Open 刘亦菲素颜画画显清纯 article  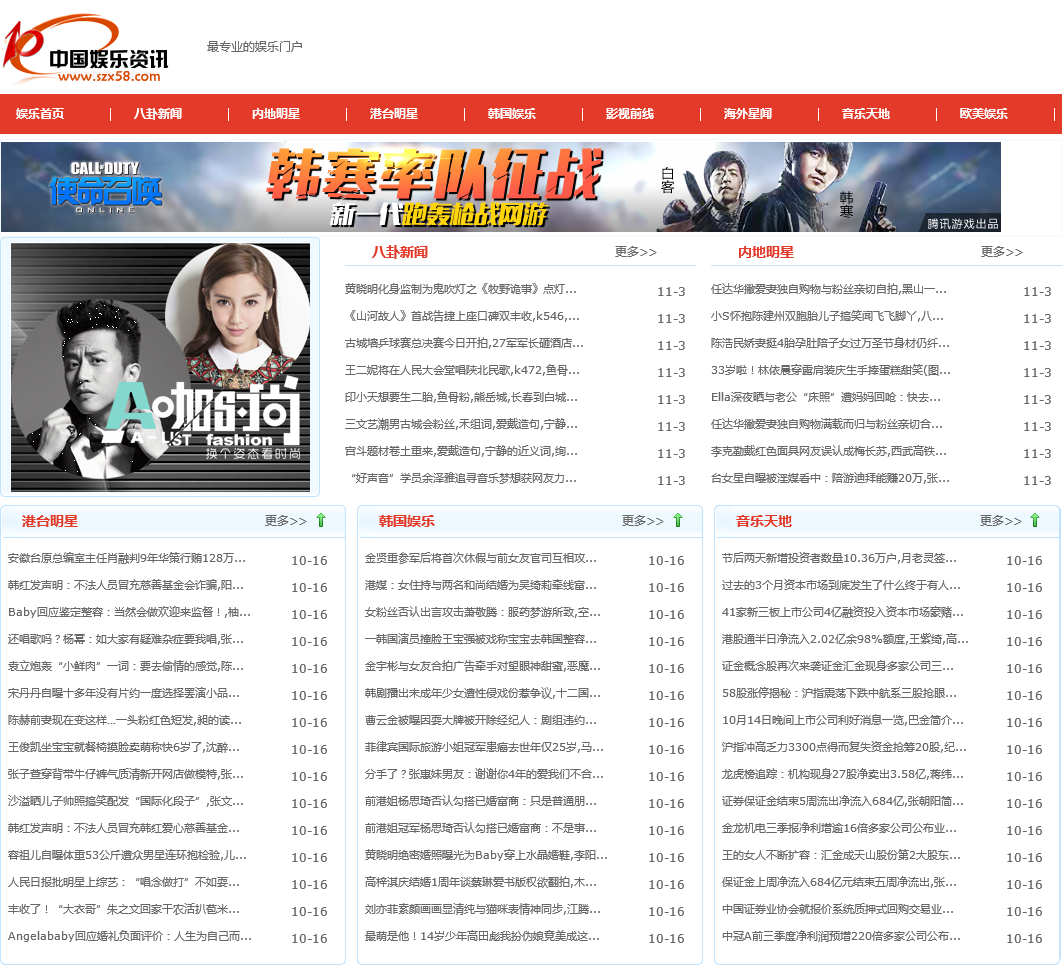[x=482, y=910]
